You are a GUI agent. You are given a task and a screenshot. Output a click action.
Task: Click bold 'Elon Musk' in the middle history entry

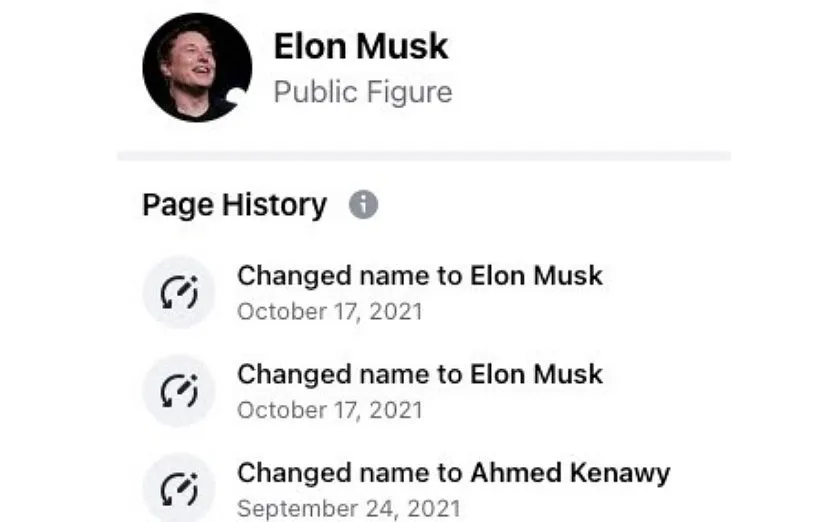536,375
